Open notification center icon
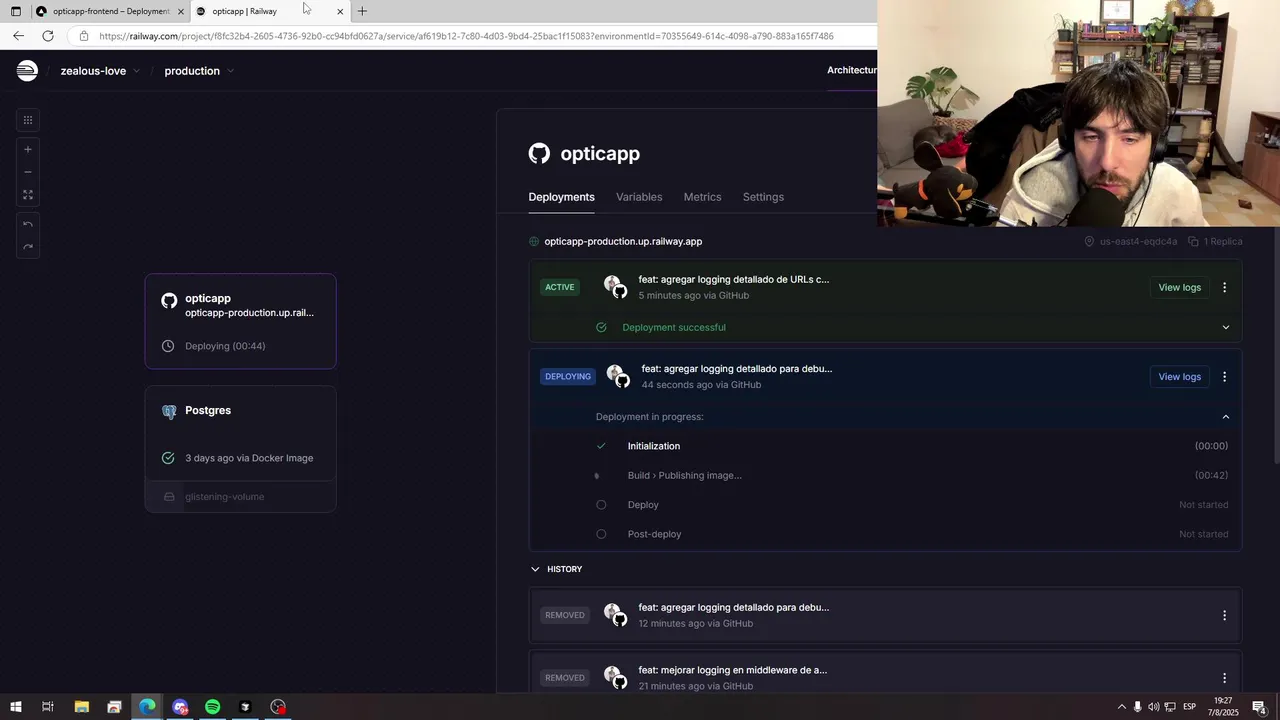 [x=1259, y=707]
